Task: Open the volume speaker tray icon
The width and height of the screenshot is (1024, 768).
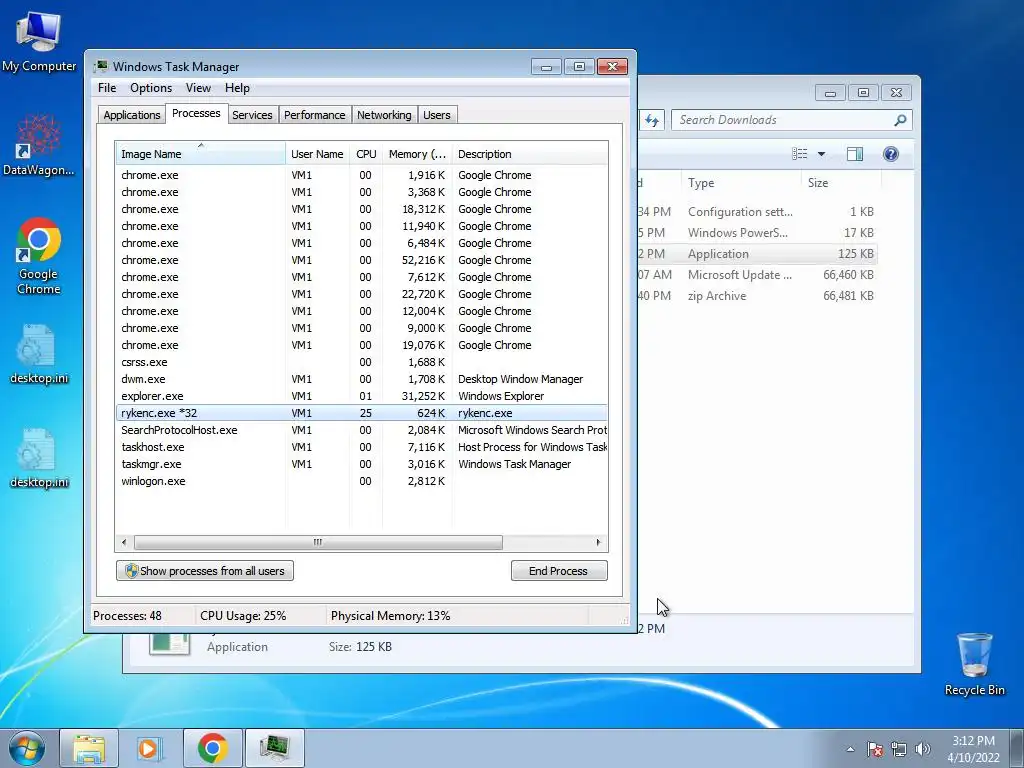Action: tap(923, 749)
